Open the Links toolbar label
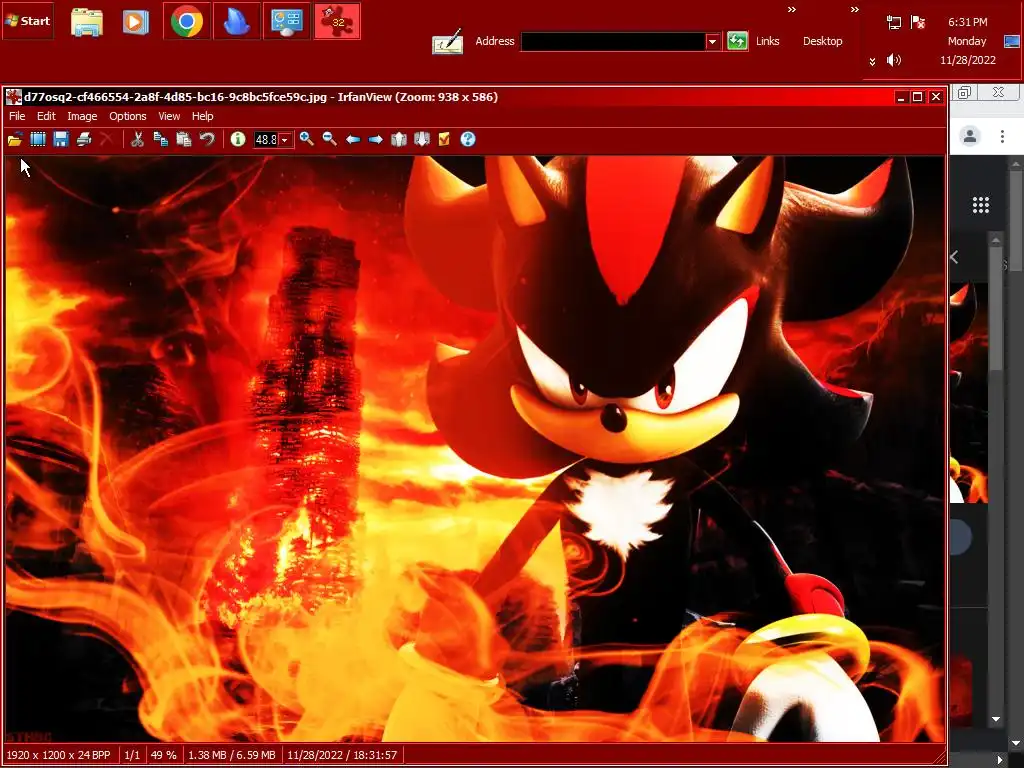Screen dimensions: 1024x768 (767, 41)
